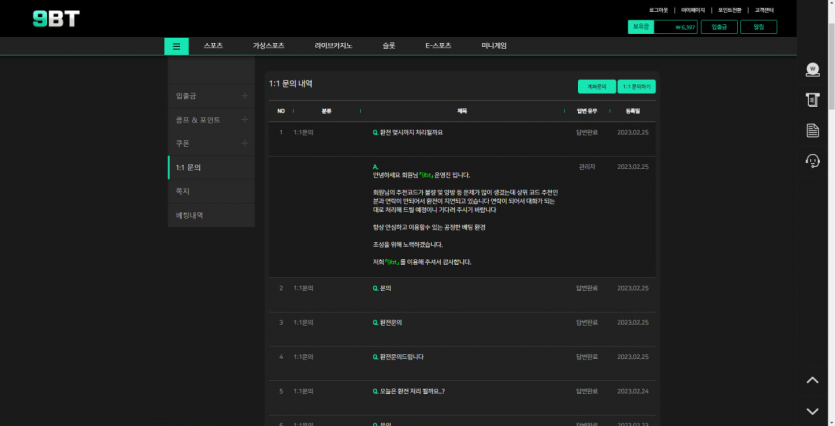Open 베팅내역 in the left sidebar

pos(190,215)
